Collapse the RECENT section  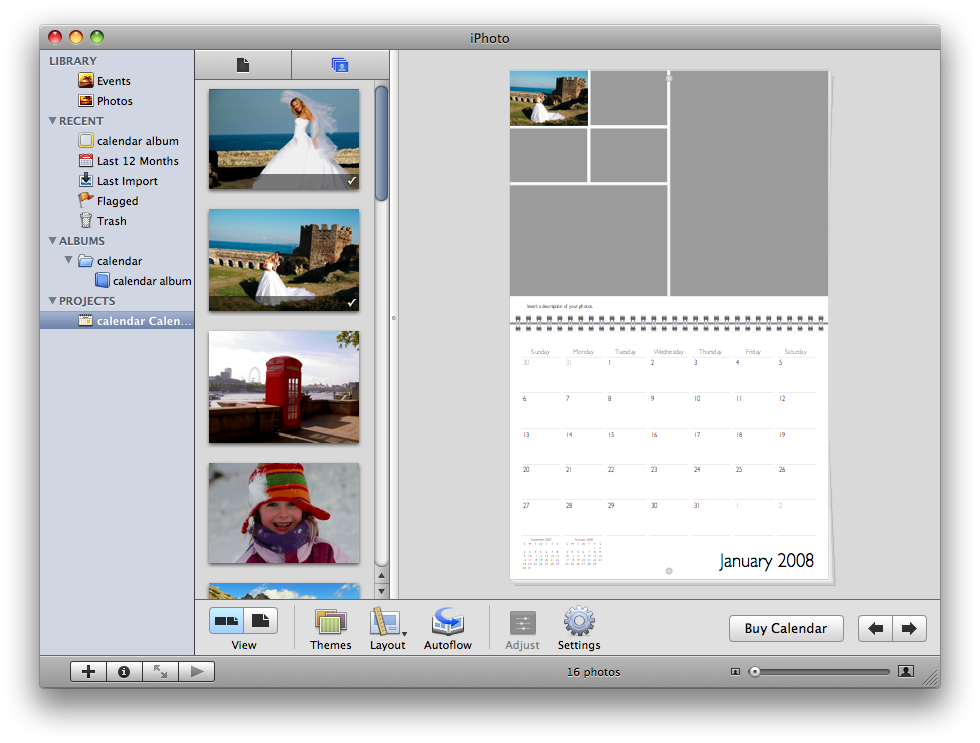click(53, 121)
